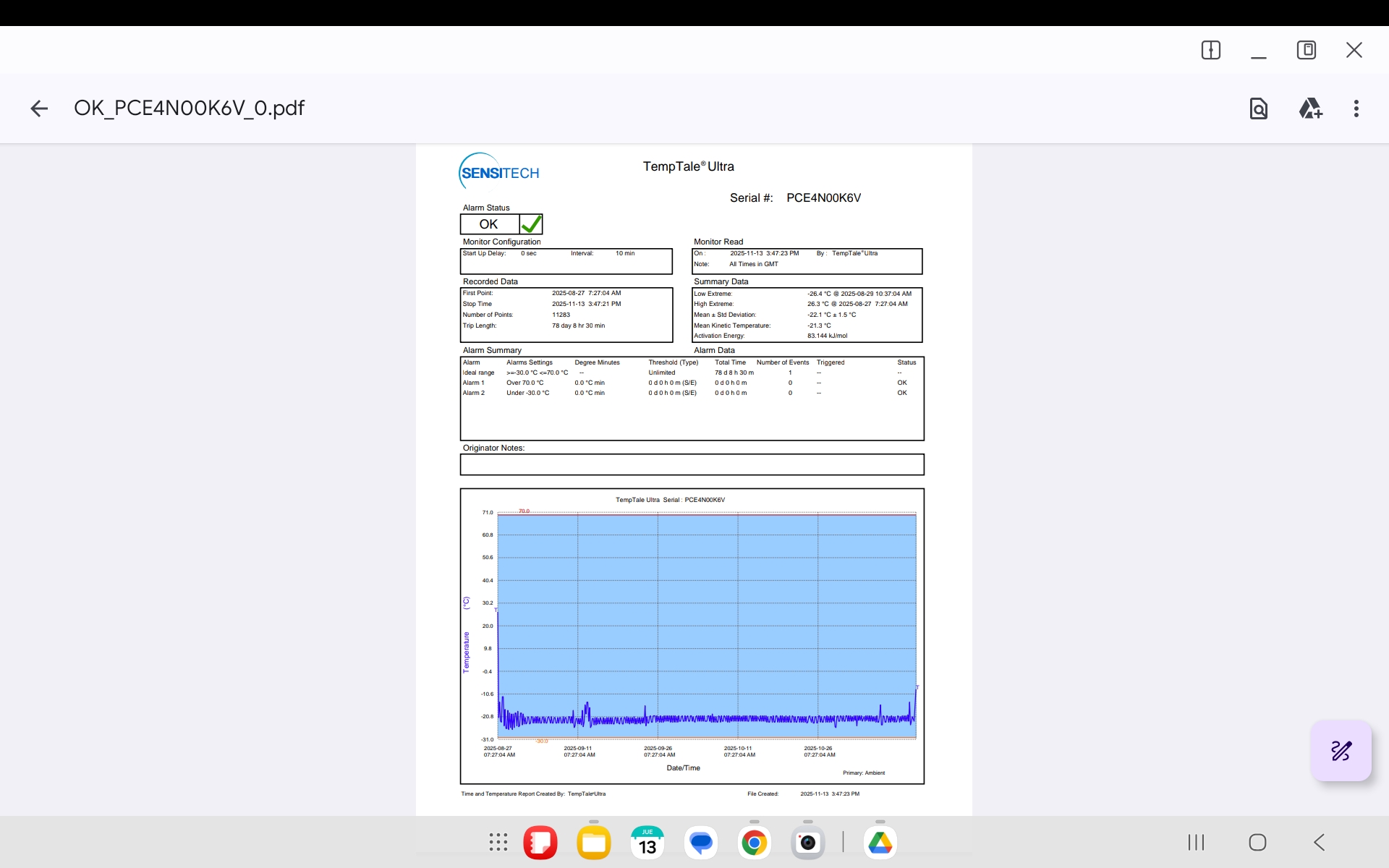The image size is (1389, 868).
Task: Launch Google Chrome from the dock
Action: coord(754,843)
